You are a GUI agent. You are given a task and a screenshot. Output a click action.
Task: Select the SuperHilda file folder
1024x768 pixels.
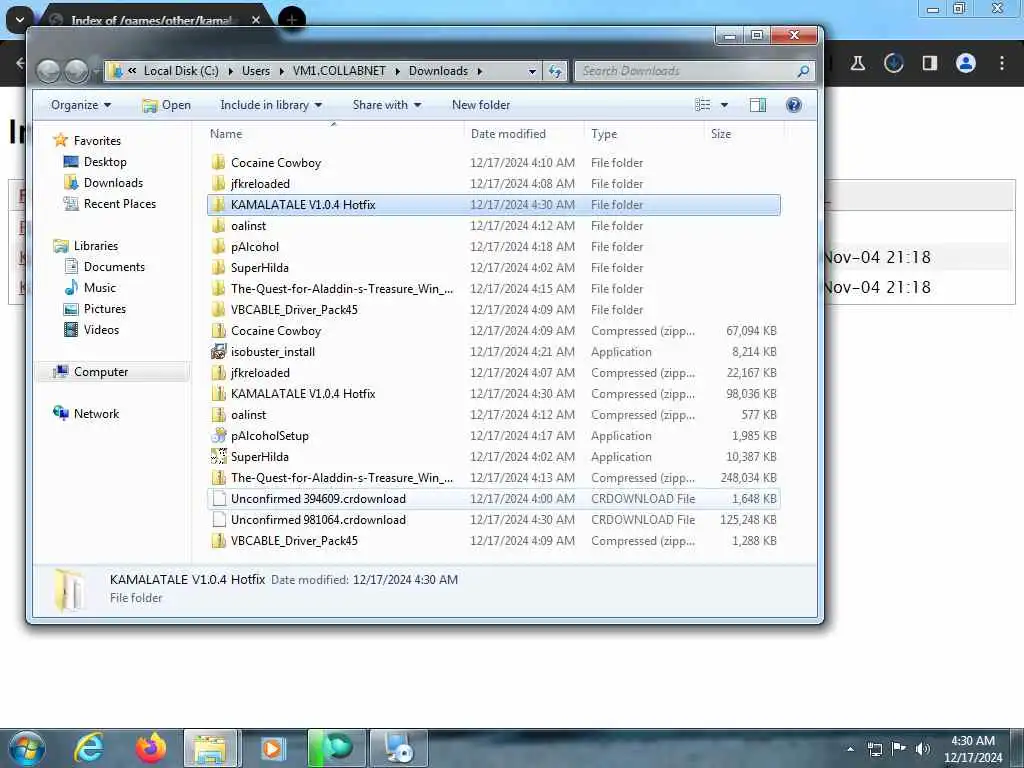(494, 268)
